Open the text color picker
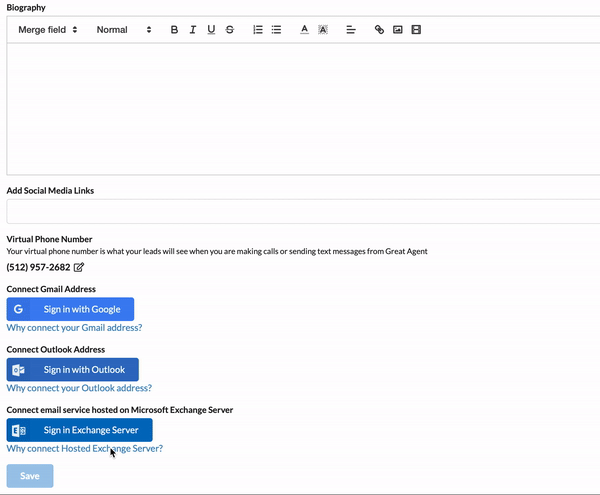The width and height of the screenshot is (600, 495). 305,30
